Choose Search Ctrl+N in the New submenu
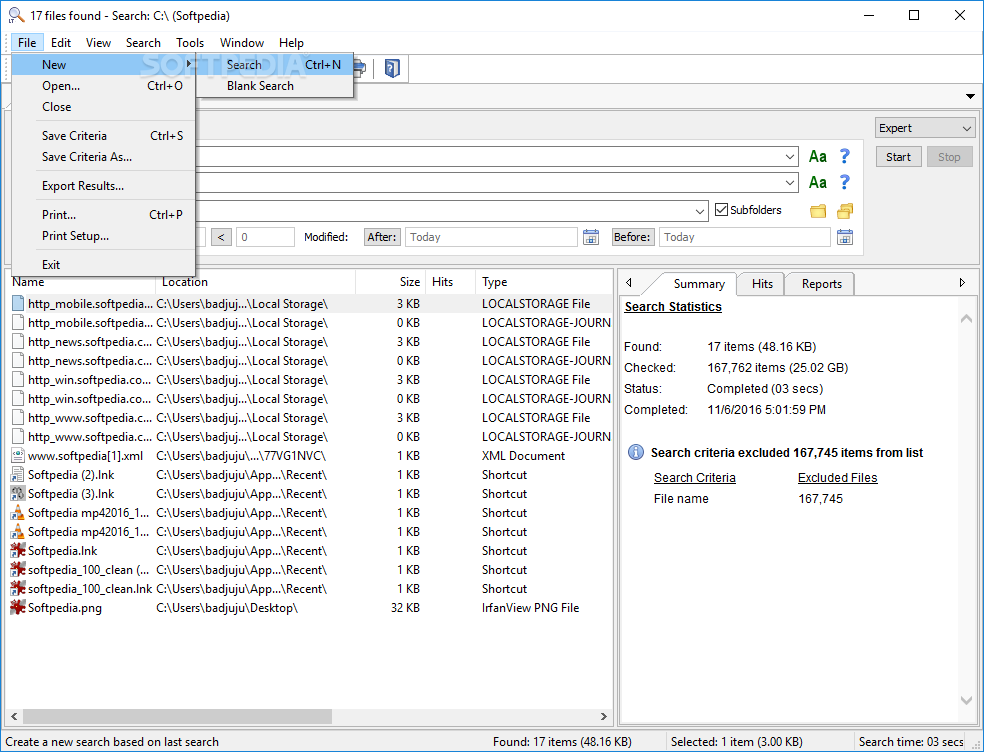Screen dimensions: 984x752 (x=275, y=65)
